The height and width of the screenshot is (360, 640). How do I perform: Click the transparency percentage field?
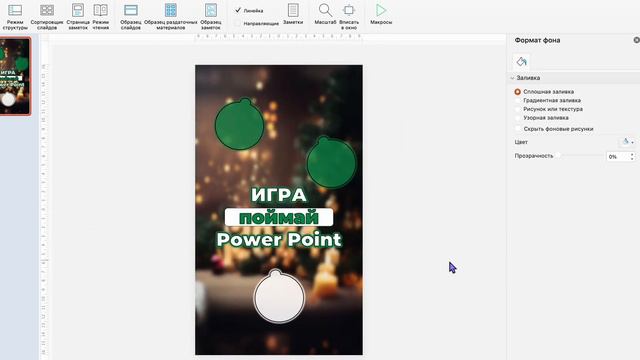[x=617, y=156]
